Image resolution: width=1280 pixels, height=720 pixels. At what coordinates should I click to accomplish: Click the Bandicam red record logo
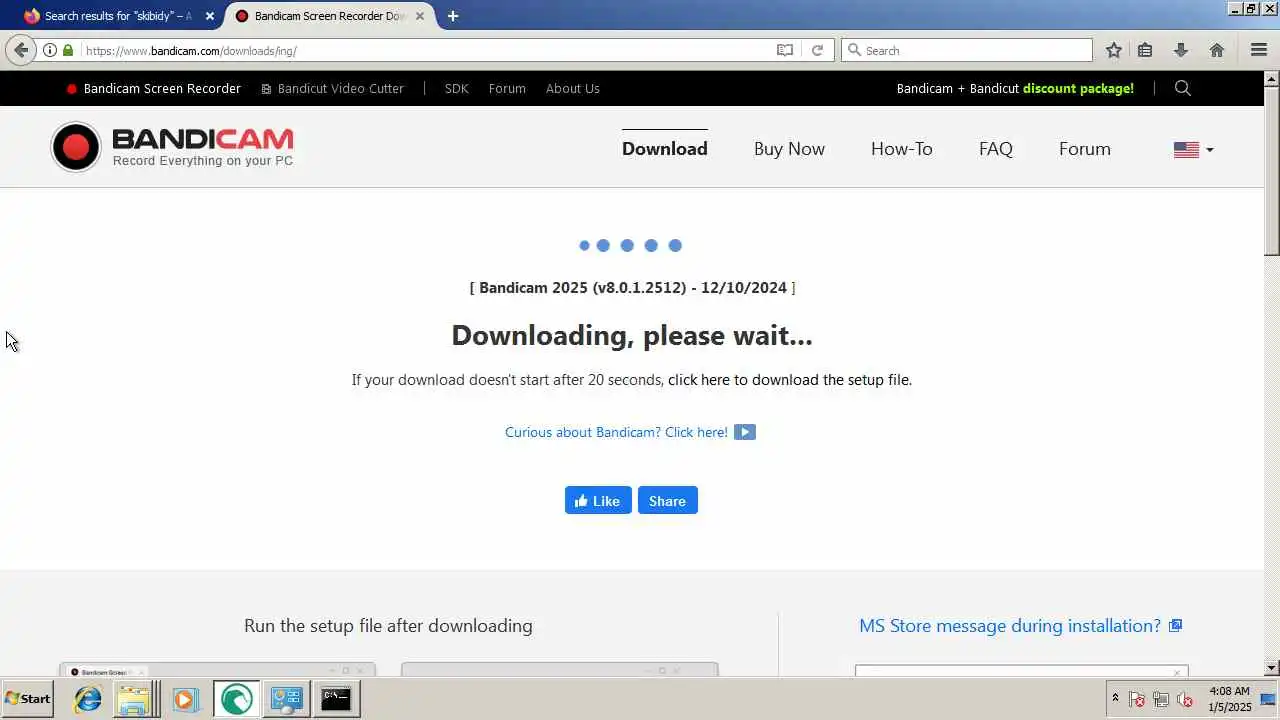point(76,148)
